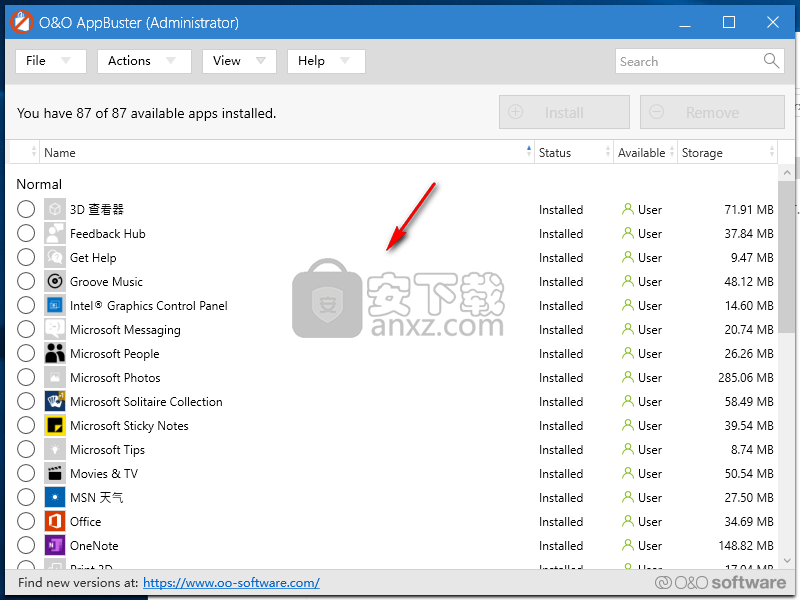The width and height of the screenshot is (800, 600).
Task: Click the Intel Graphics Control Panel icon
Action: click(55, 305)
